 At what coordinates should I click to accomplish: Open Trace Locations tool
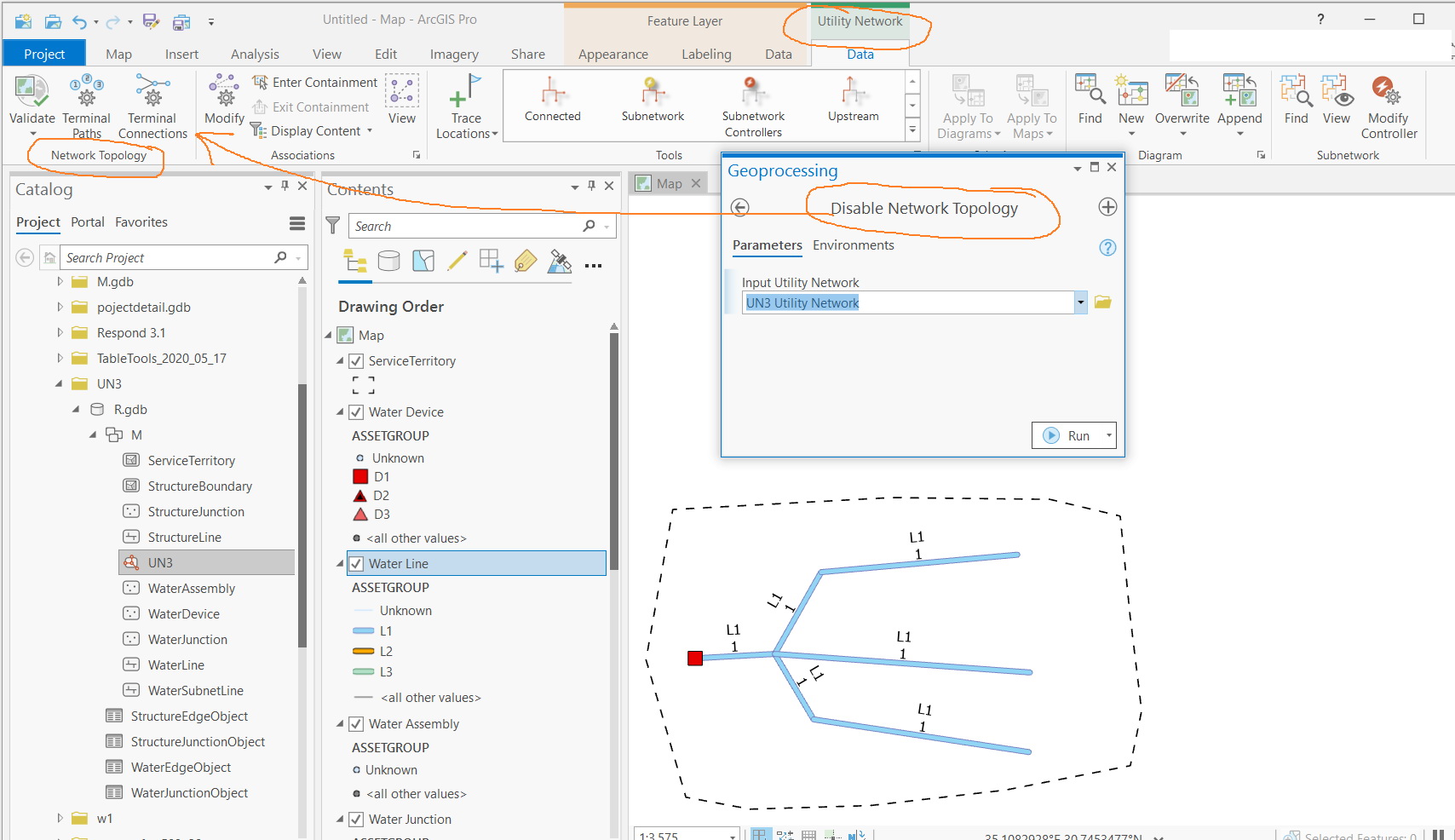tap(466, 106)
